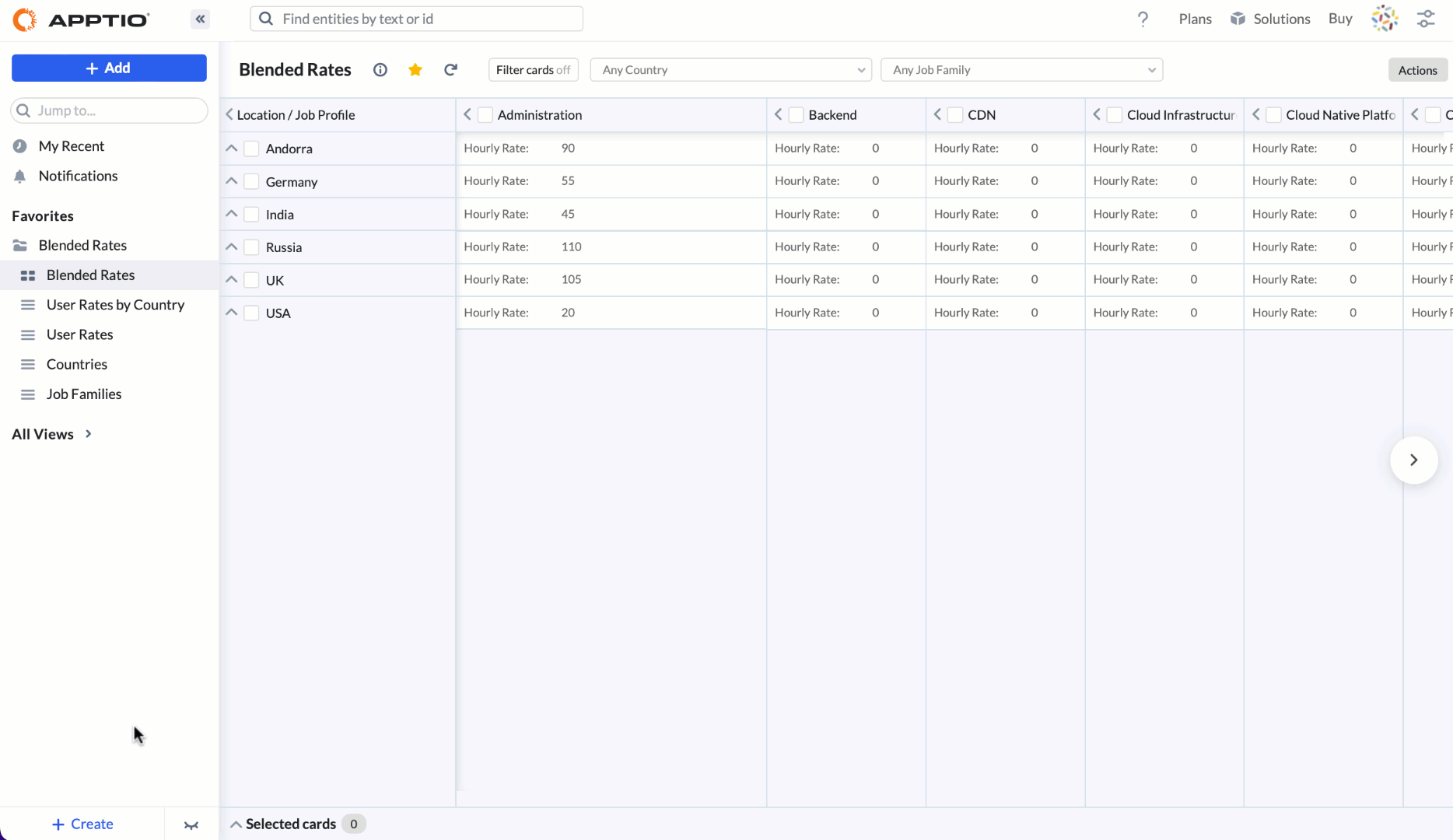
Task: Check the Germany row checkbox
Action: pos(250,181)
